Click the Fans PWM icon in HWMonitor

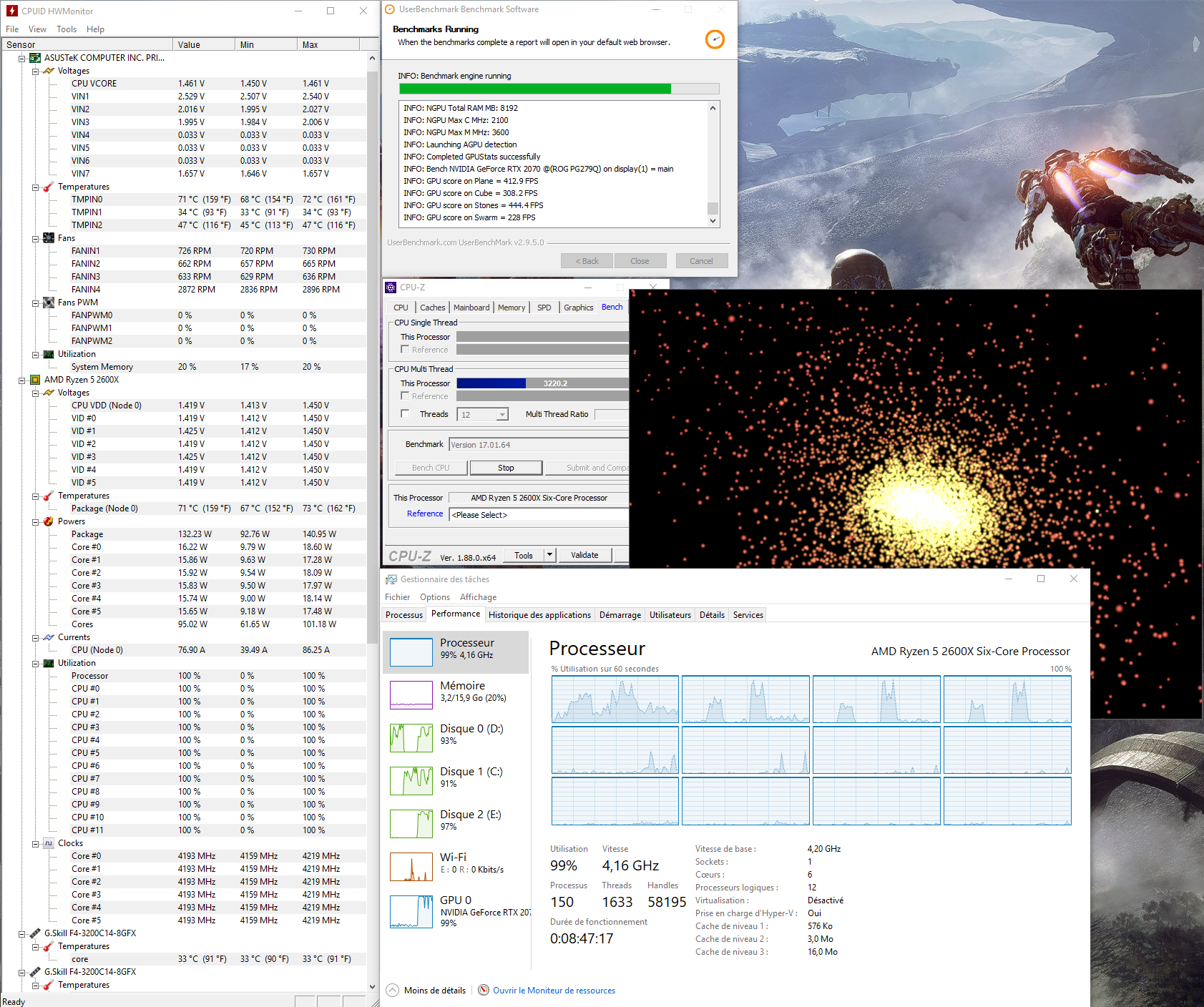[49, 303]
